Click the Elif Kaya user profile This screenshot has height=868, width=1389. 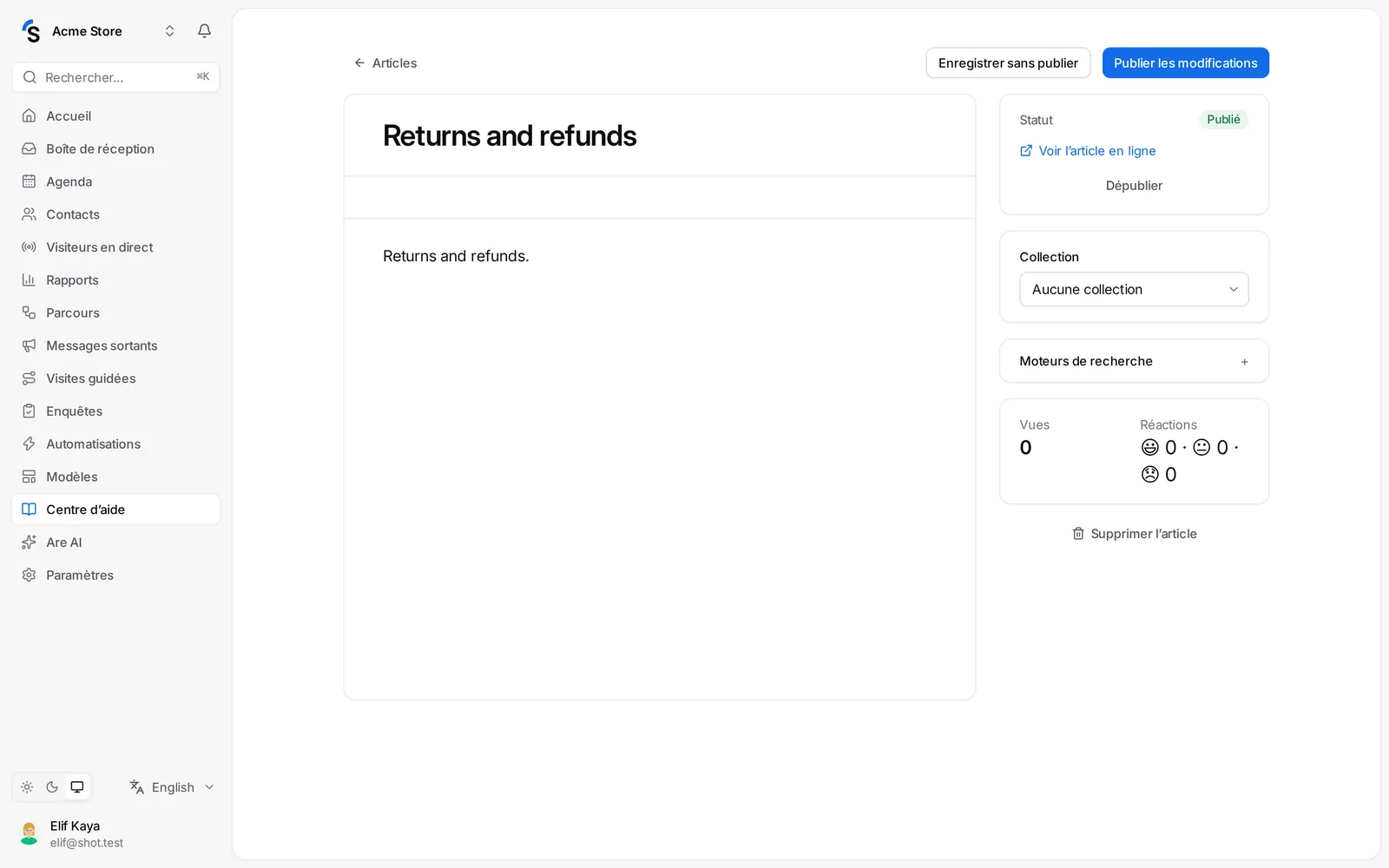[115, 834]
